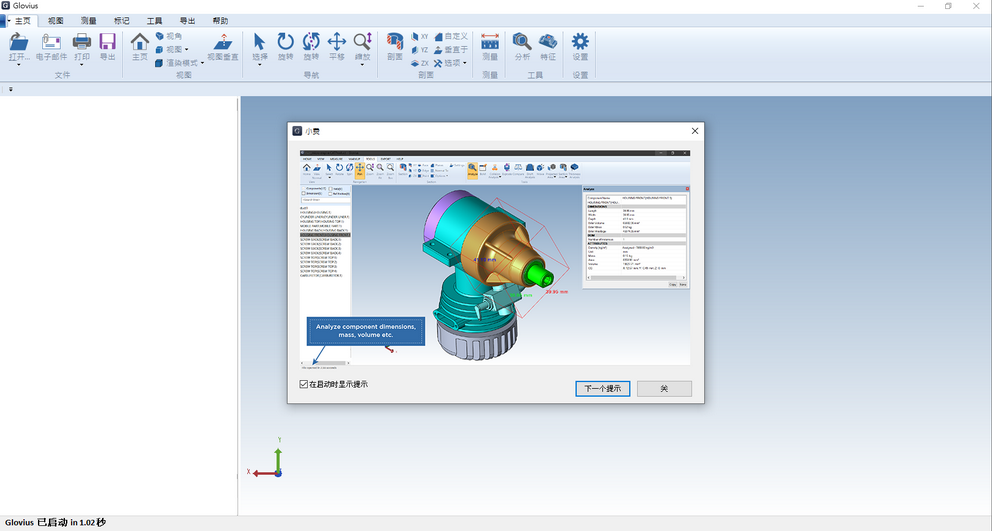Image resolution: width=992 pixels, height=531 pixels.
Task: Expand the 打印 dropdown arrow
Action: [82, 65]
